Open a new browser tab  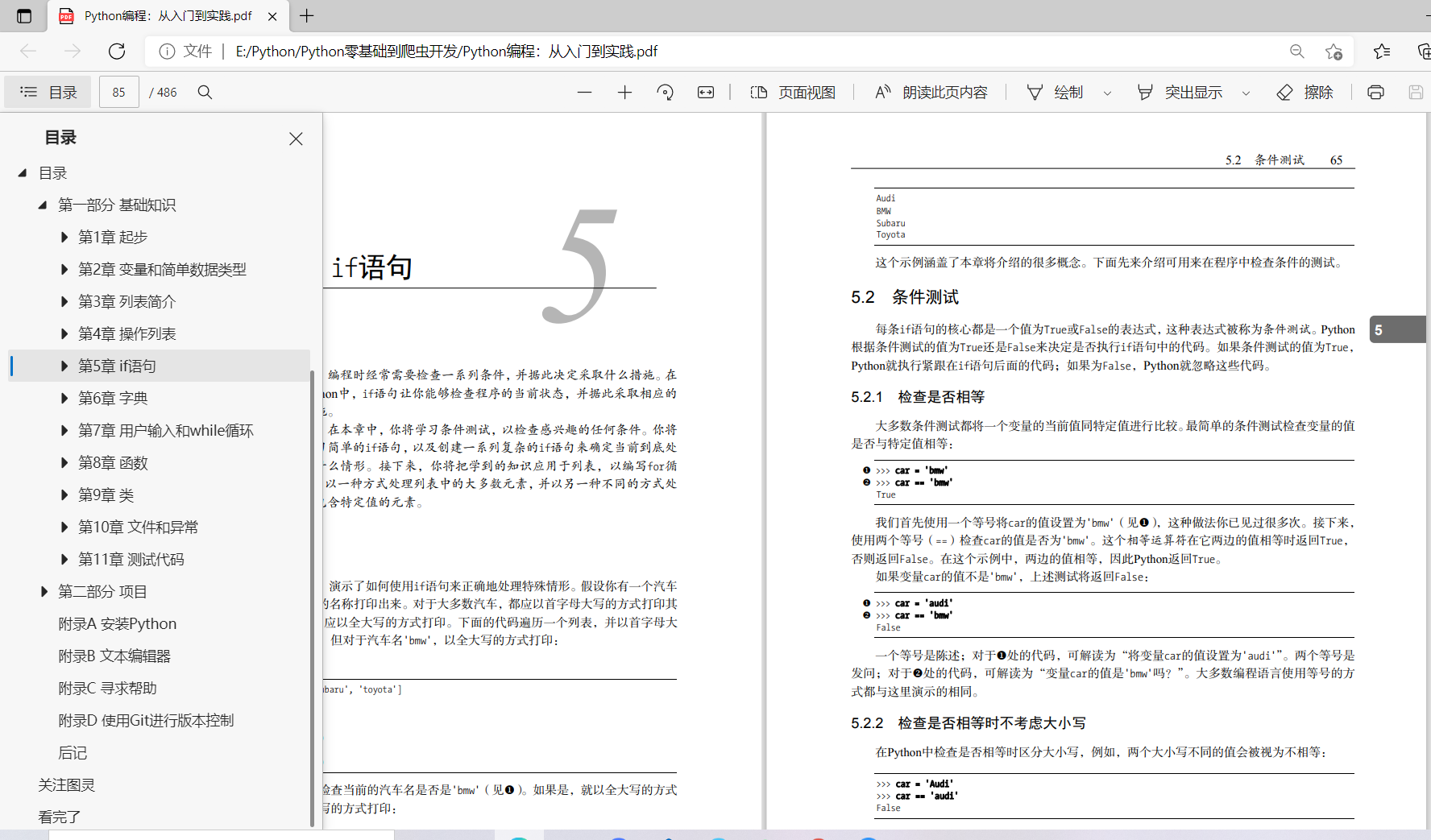coord(307,15)
